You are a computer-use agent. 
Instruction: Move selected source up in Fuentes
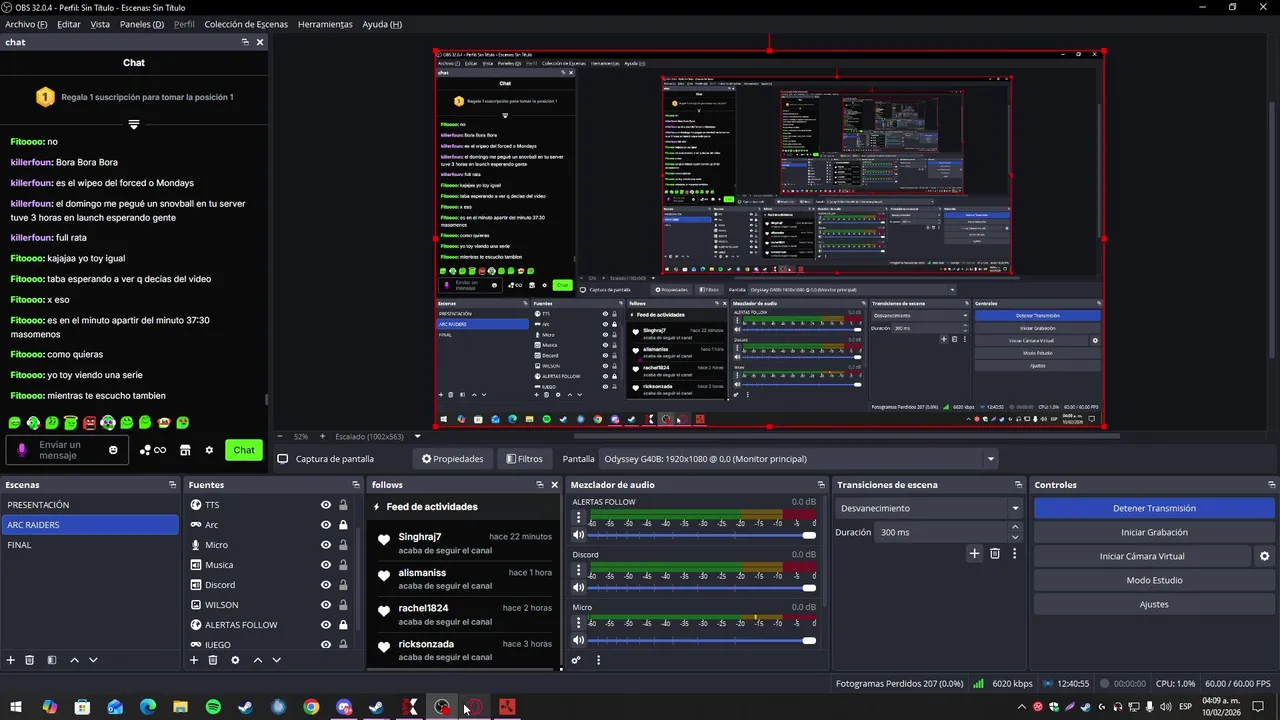click(257, 660)
